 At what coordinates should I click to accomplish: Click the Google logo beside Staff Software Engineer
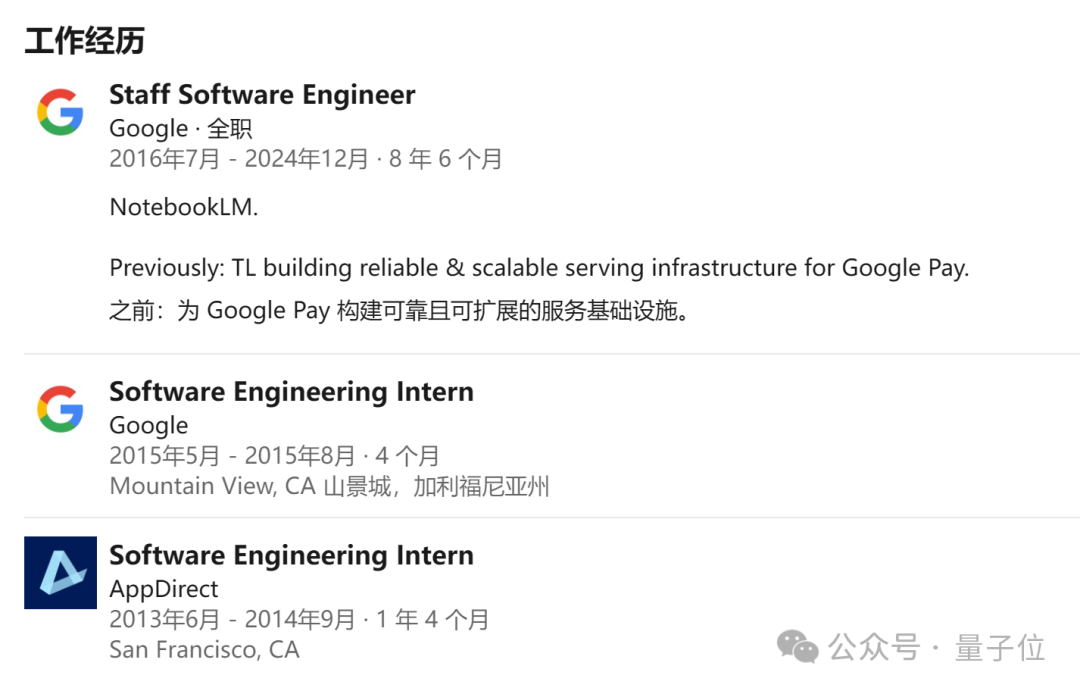tap(61, 112)
